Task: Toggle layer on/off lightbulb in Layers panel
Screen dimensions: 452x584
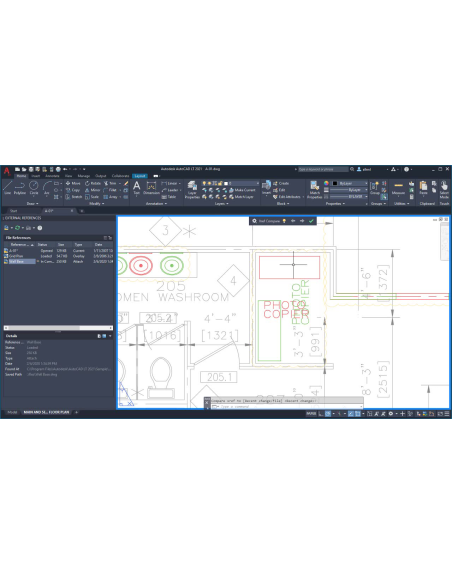Action: point(204,183)
